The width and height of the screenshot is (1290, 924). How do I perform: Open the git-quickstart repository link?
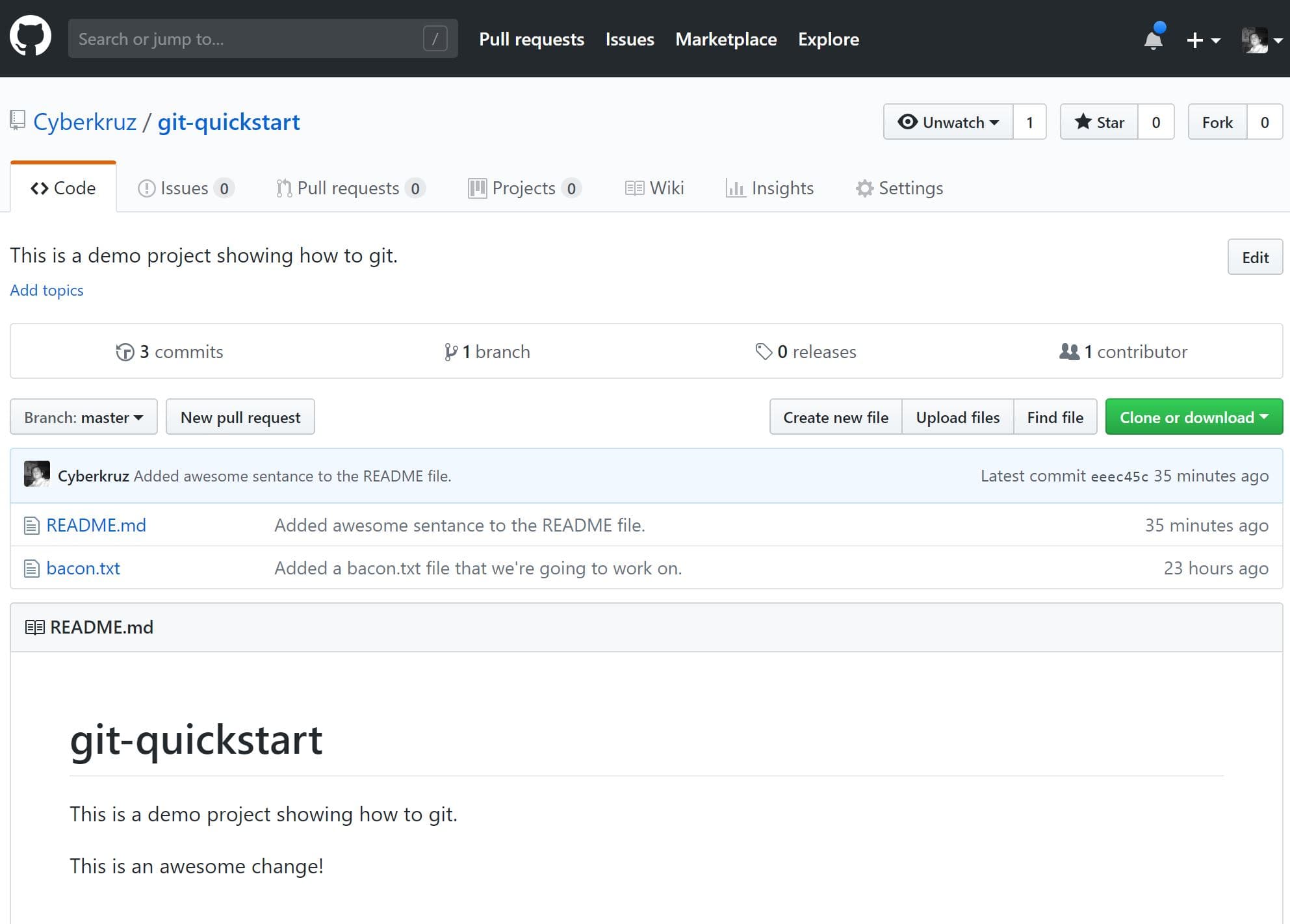[x=229, y=122]
